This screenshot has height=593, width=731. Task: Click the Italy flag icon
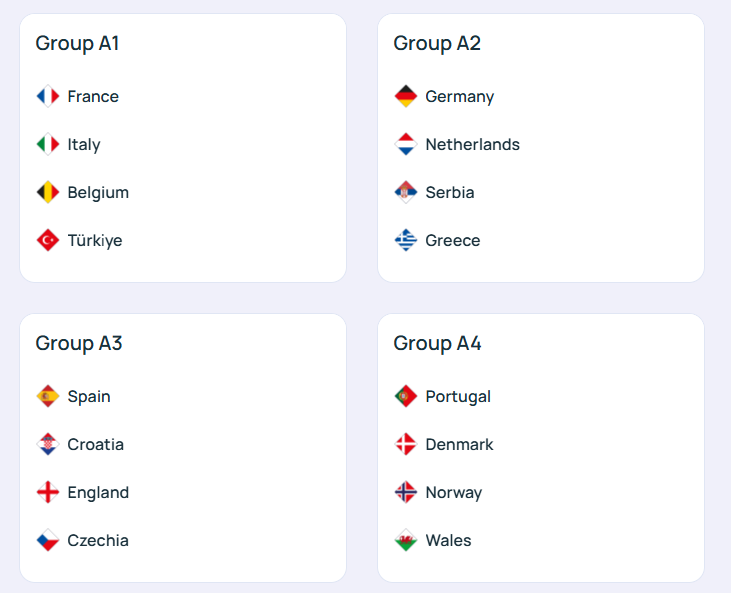48,144
